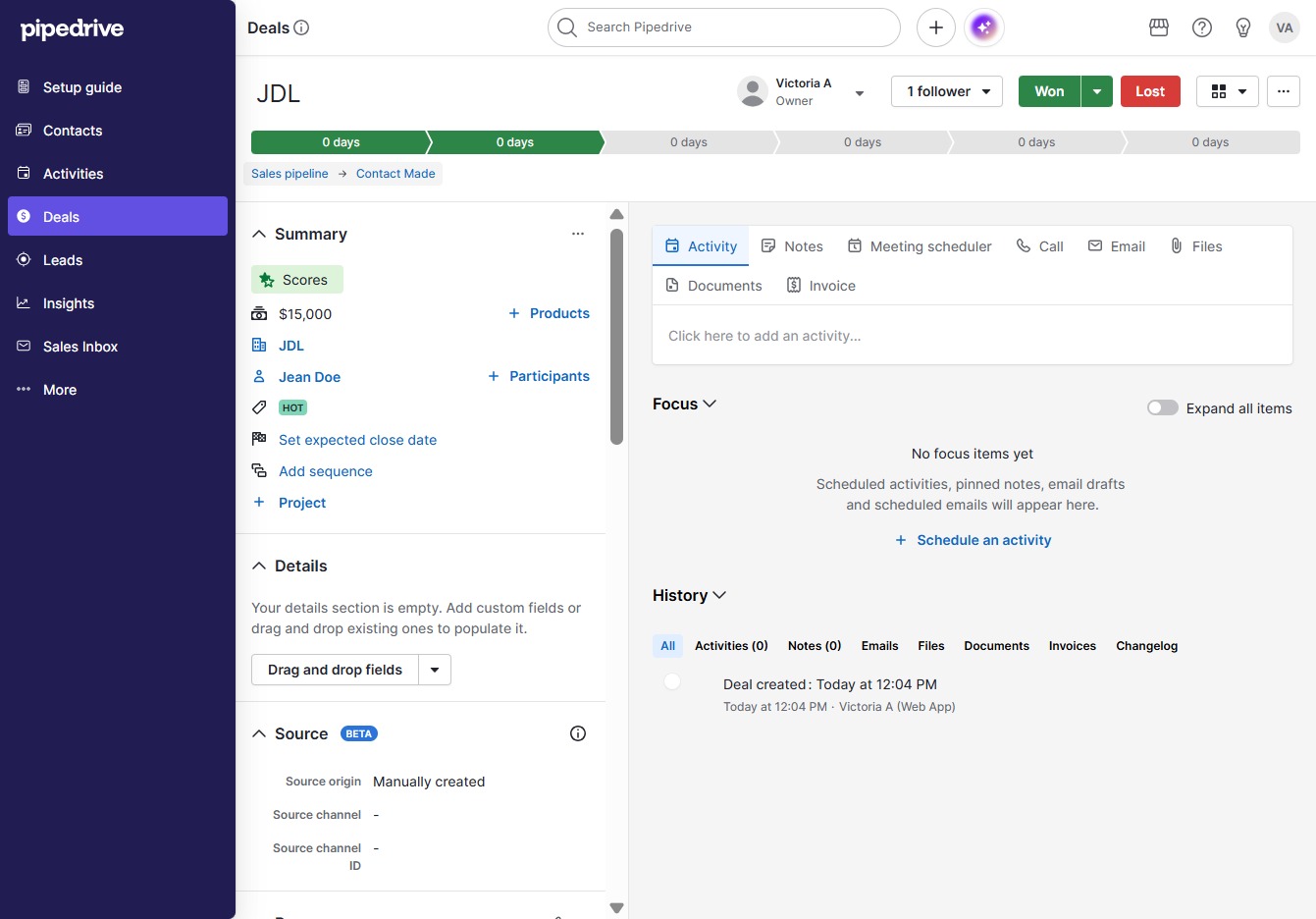Open the Marketplace store icon

tap(1159, 27)
